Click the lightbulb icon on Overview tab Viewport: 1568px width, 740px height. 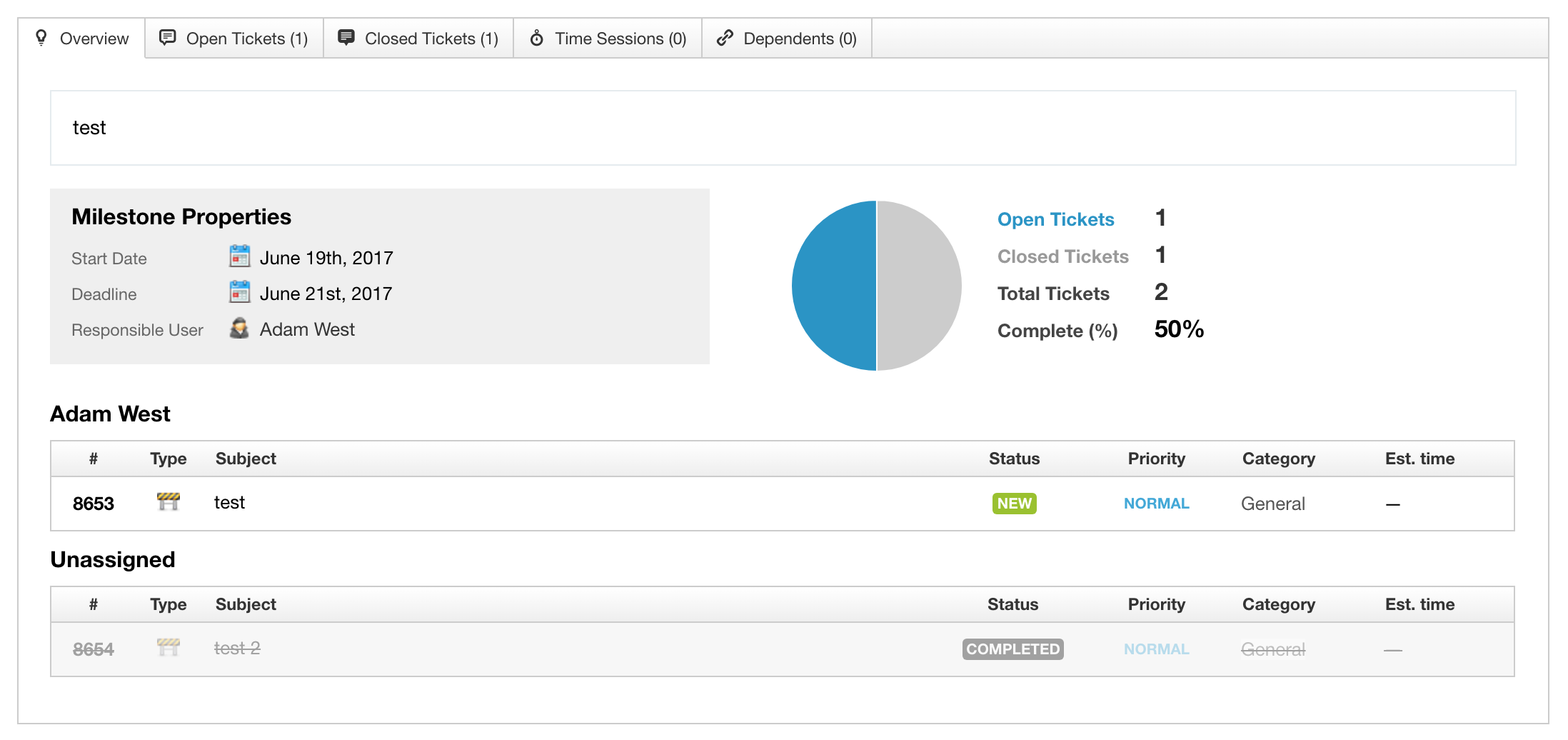(x=41, y=38)
